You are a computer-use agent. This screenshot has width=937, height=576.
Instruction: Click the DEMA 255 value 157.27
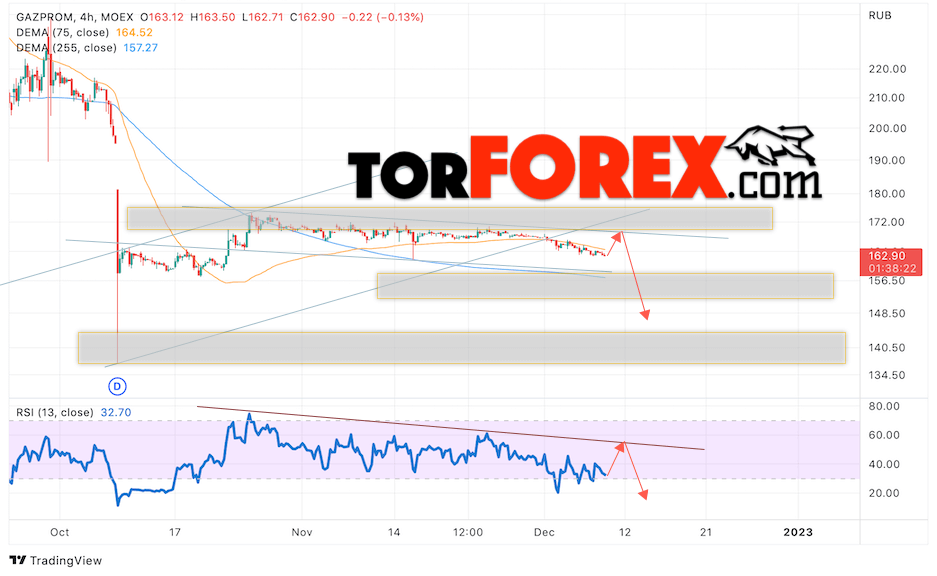(141, 47)
